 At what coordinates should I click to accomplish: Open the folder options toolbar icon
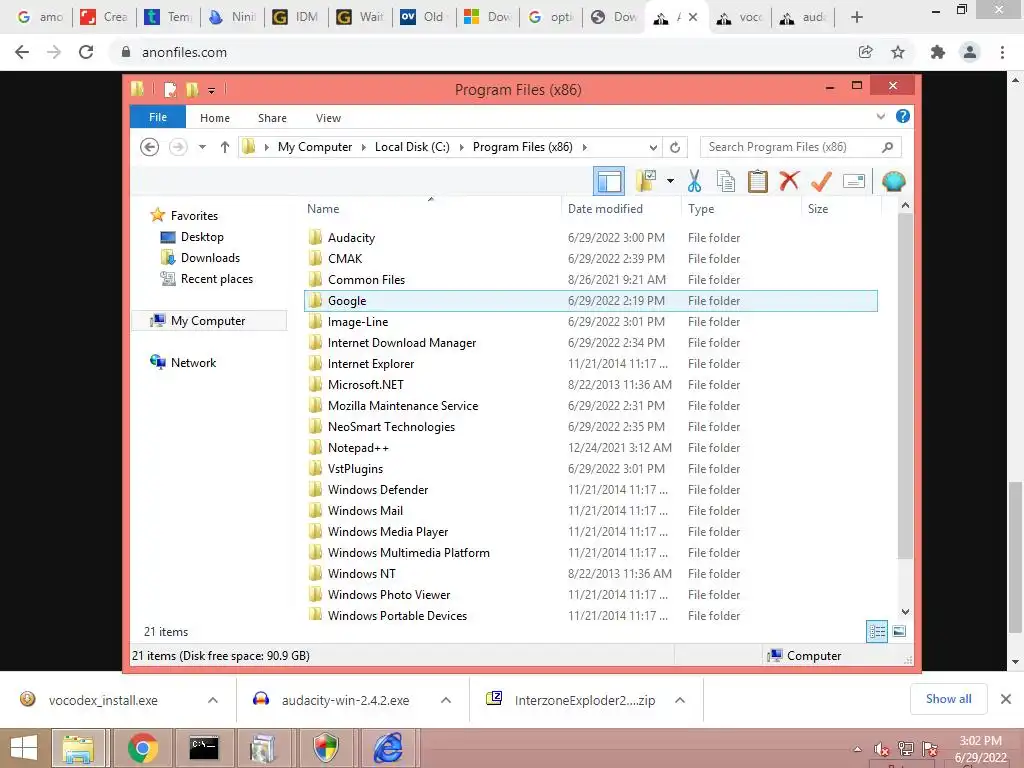tap(646, 181)
